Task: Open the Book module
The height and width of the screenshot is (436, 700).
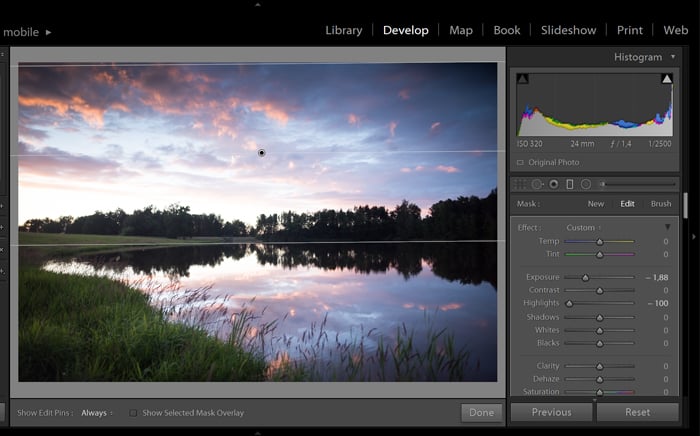Action: (507, 30)
